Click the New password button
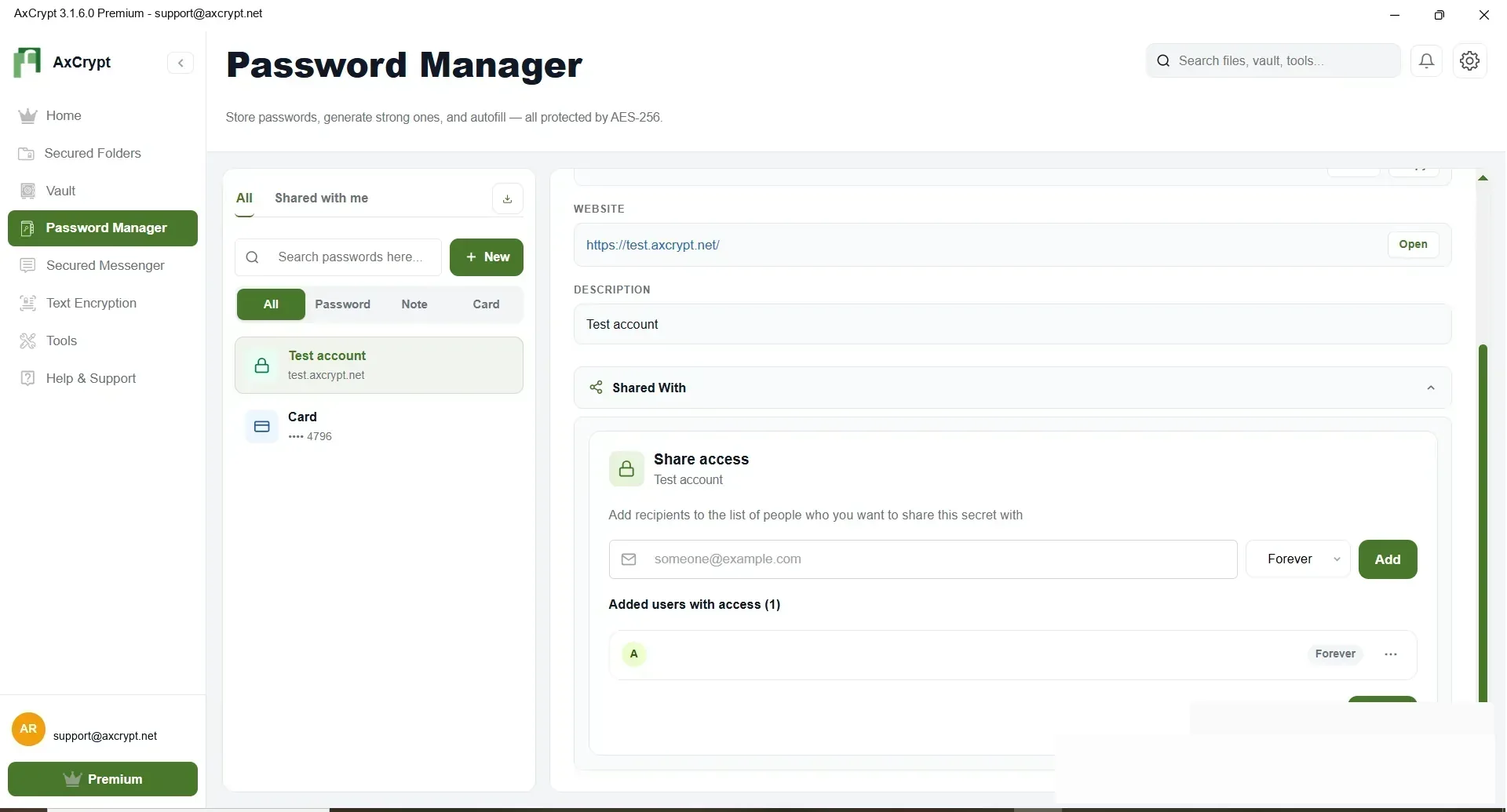The image size is (1507, 812). [487, 257]
